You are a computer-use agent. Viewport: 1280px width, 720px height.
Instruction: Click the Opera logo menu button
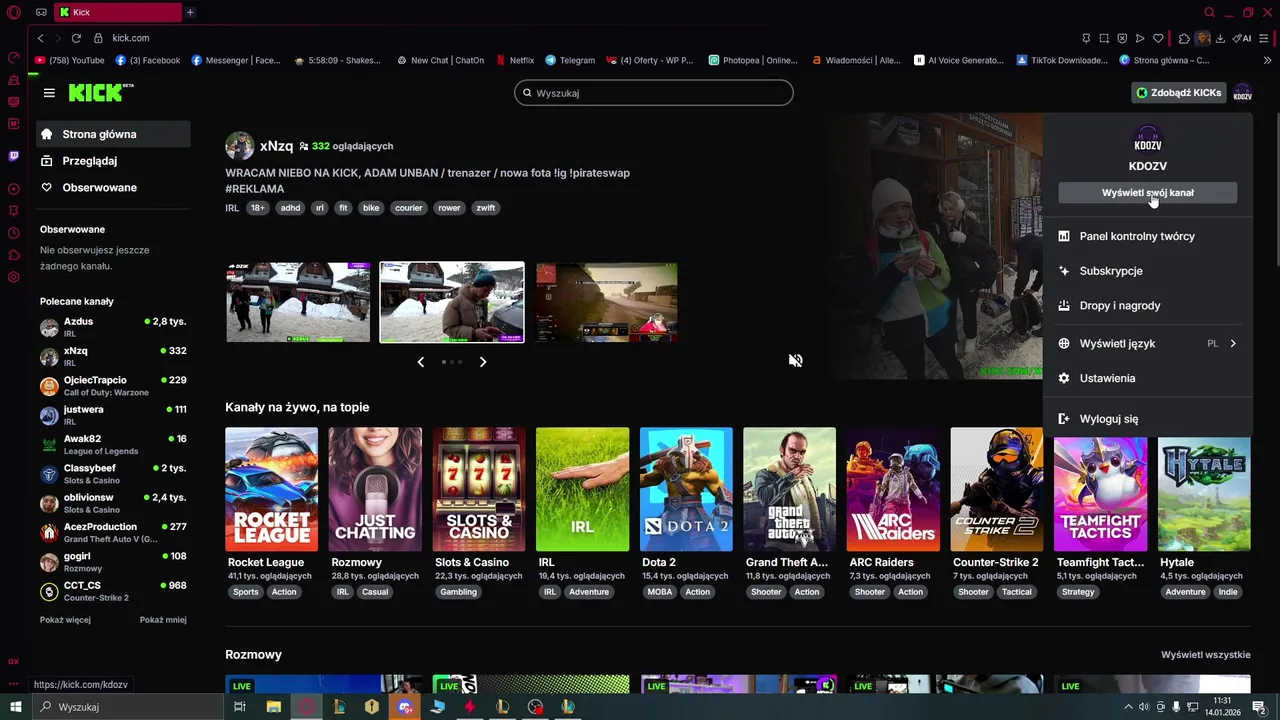(14, 12)
